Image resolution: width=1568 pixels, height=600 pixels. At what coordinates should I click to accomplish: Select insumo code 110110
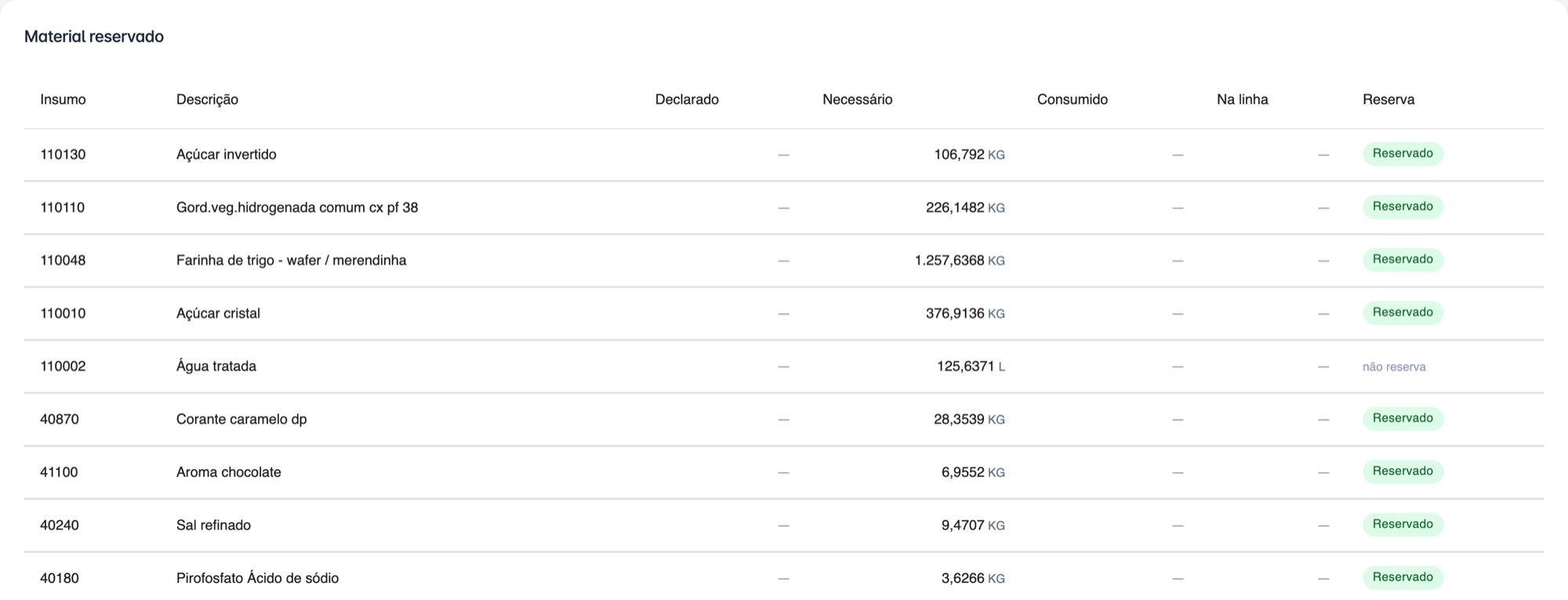click(x=62, y=208)
